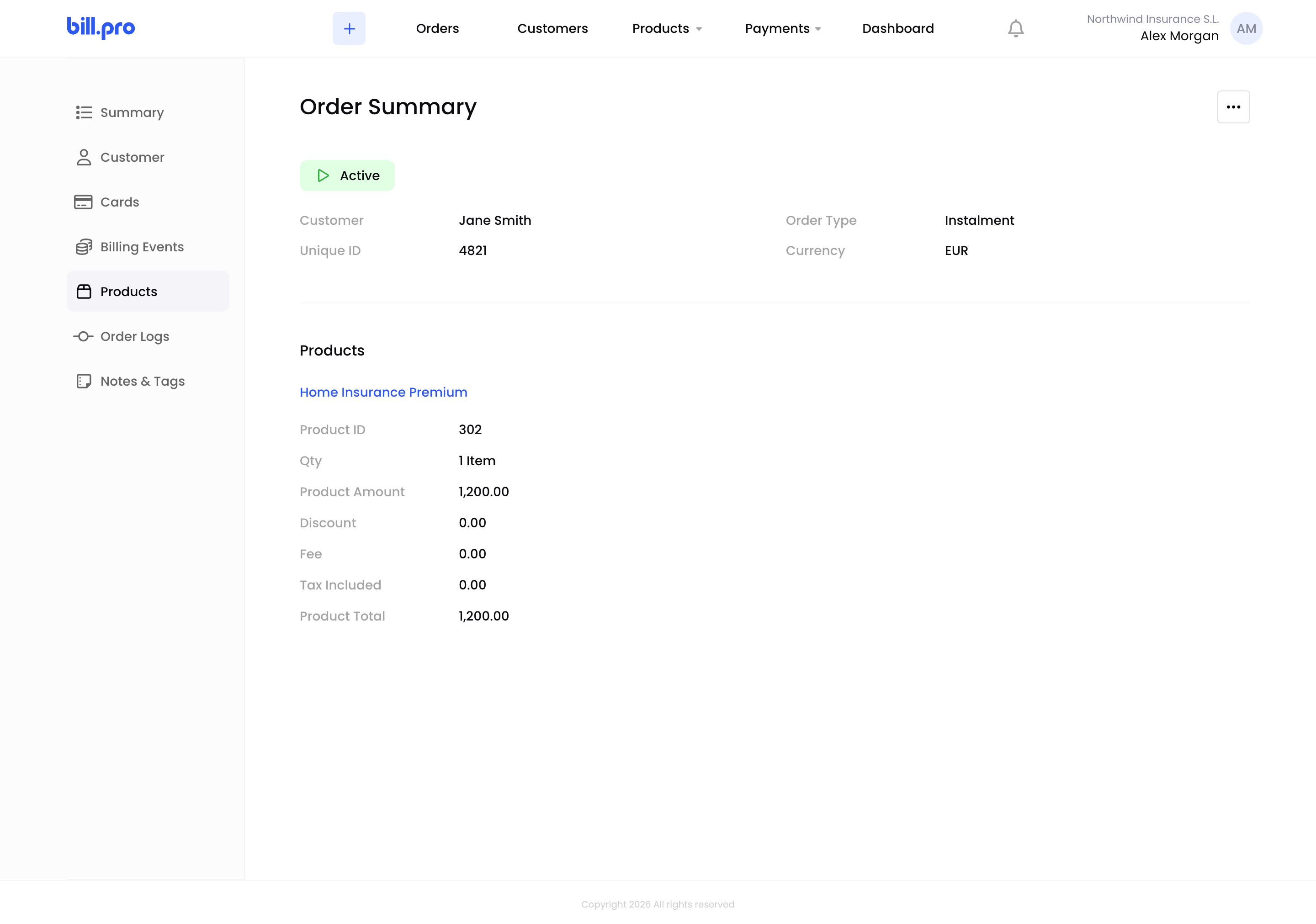
Task: Click the Active status badge
Action: click(347, 175)
